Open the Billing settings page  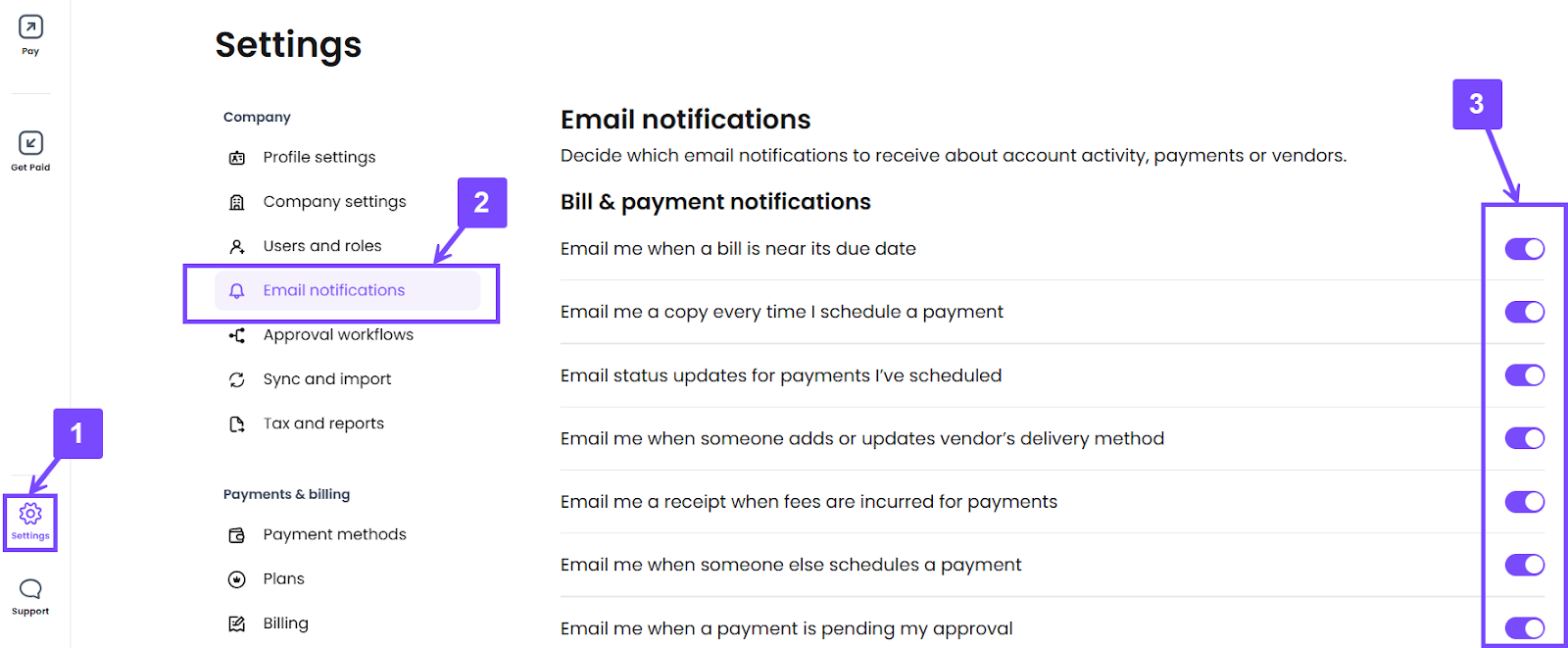285,623
